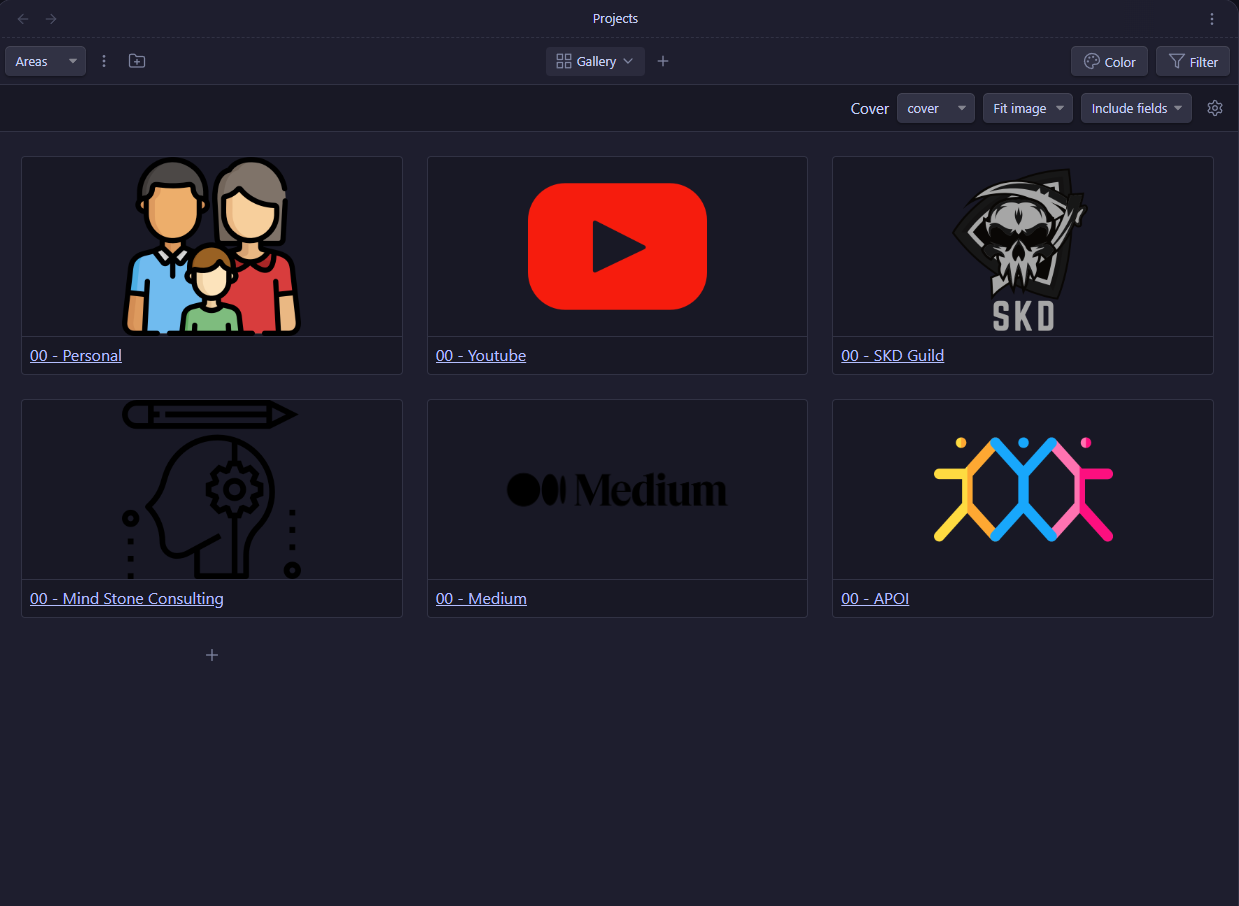The width and height of the screenshot is (1239, 906).
Task: Open the Mind Stone Consulting head cover image
Action: [212, 489]
